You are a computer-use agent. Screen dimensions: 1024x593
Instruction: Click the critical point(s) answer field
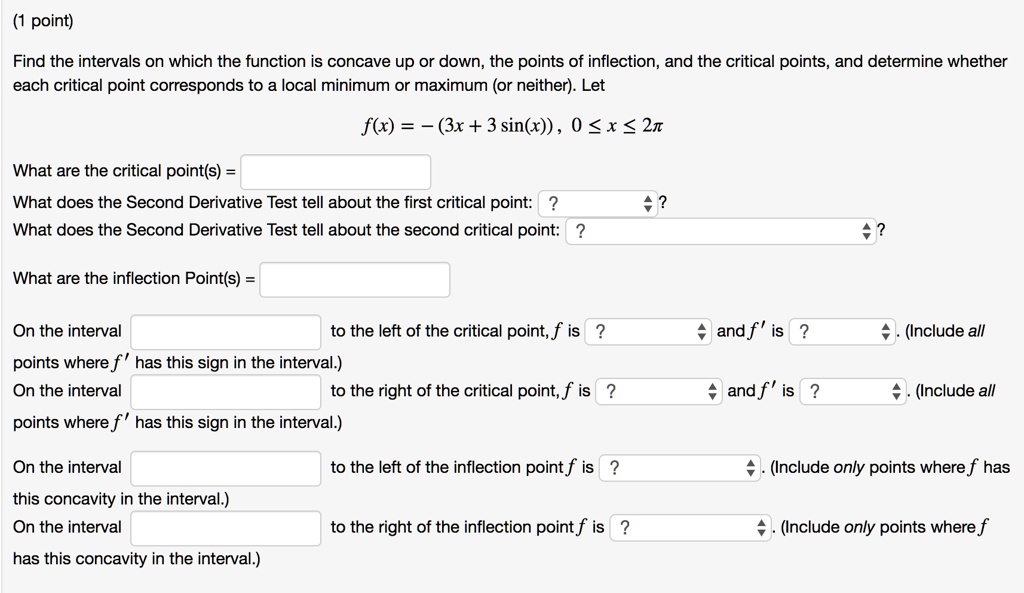(x=336, y=171)
